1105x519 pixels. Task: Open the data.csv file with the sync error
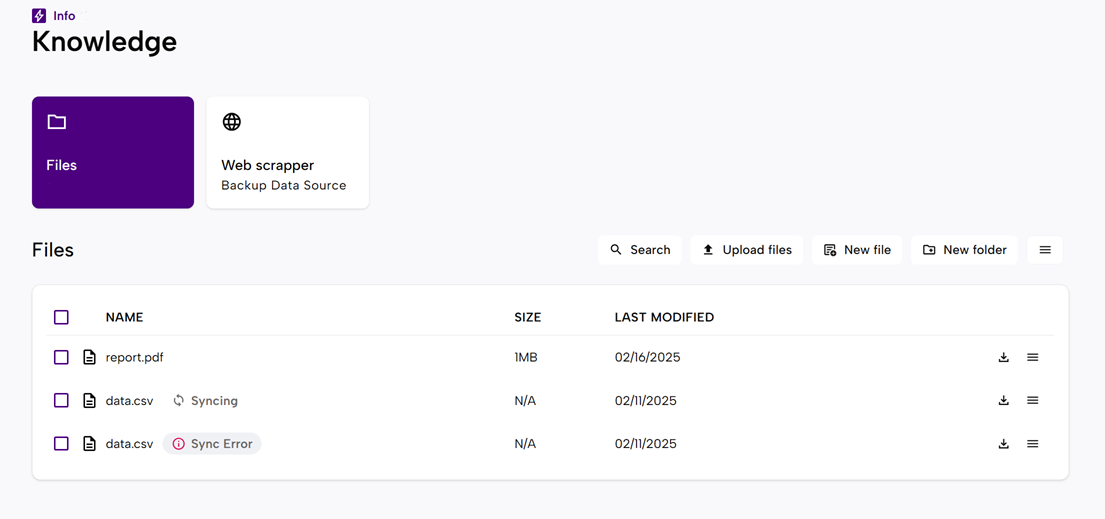(x=129, y=444)
